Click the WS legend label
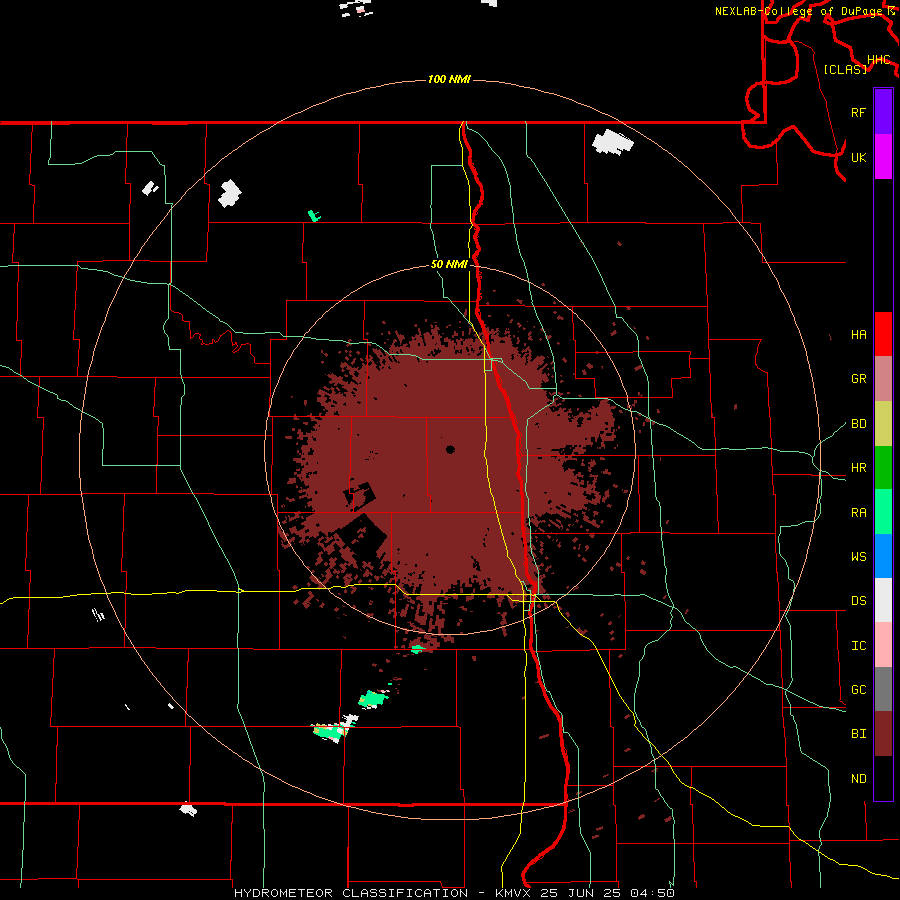The width and height of the screenshot is (900, 900). pyautogui.click(x=858, y=557)
